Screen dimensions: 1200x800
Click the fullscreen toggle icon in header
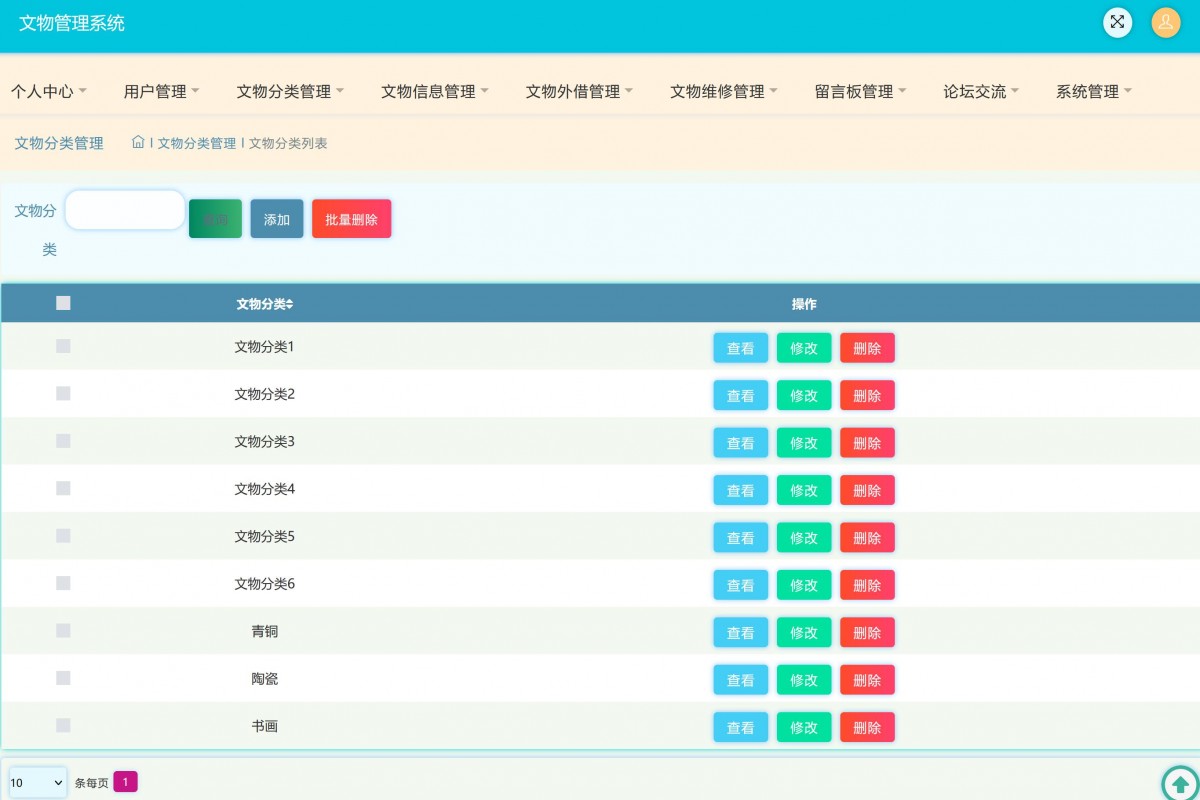[1117, 22]
